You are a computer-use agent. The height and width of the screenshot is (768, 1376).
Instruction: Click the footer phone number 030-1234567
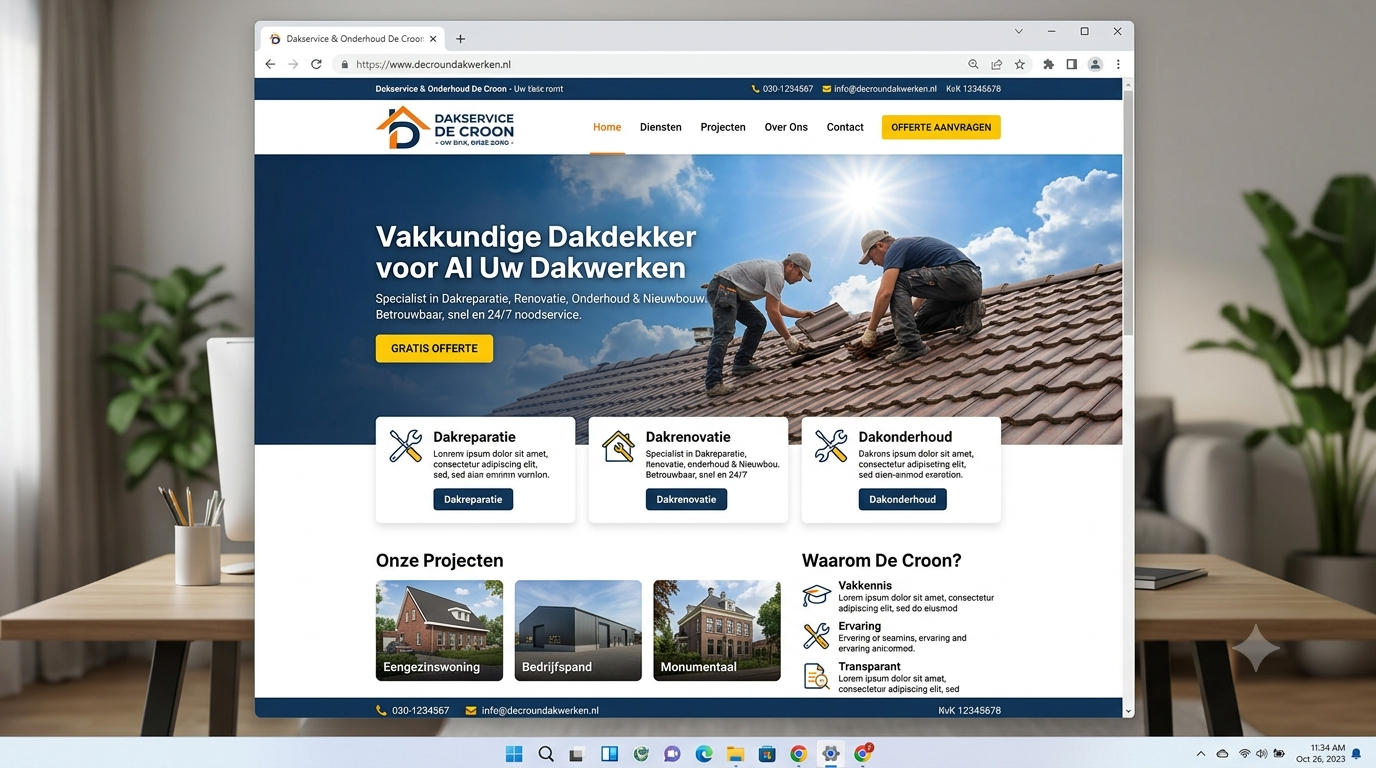tap(421, 710)
